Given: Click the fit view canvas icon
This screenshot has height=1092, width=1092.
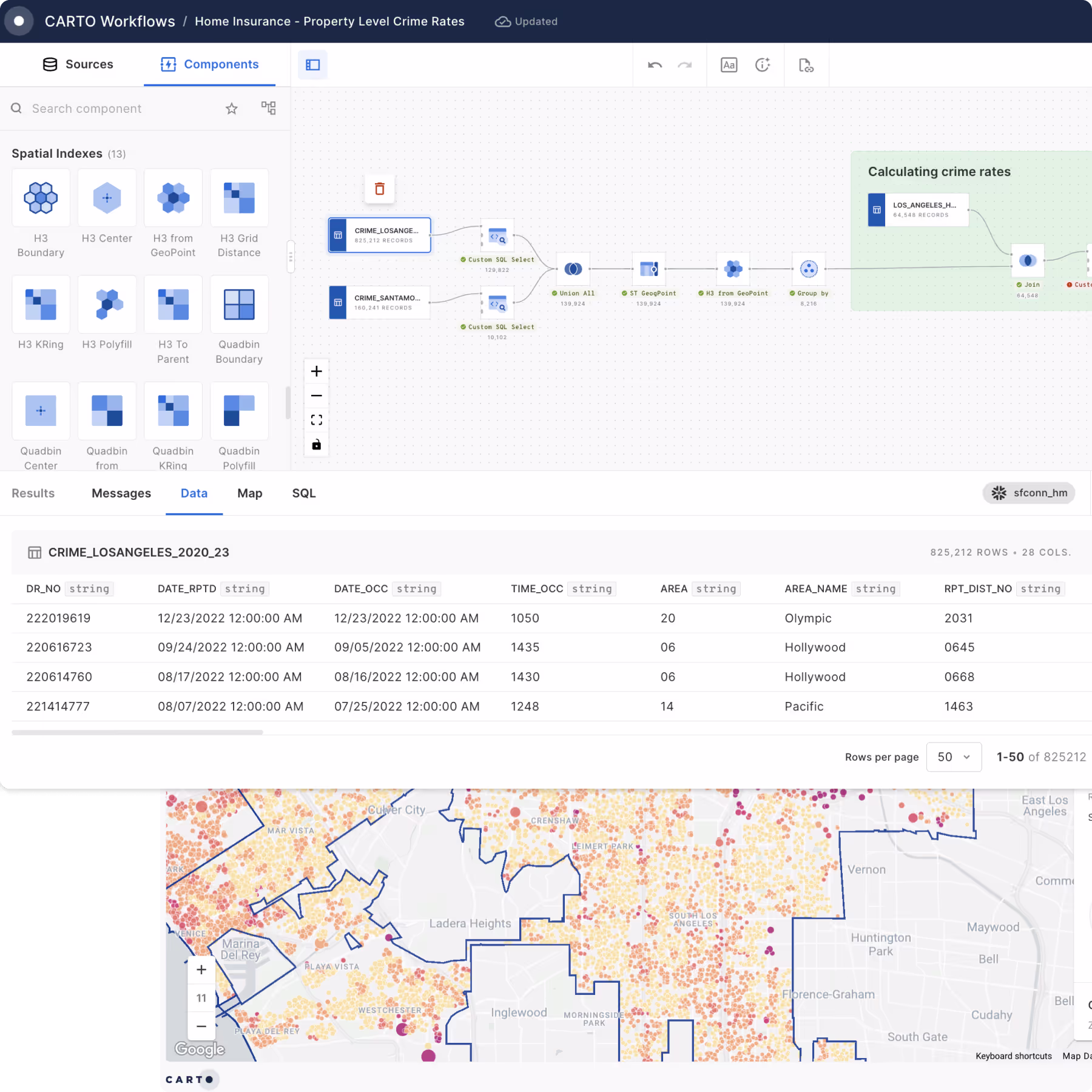Looking at the screenshot, I should click(x=317, y=420).
